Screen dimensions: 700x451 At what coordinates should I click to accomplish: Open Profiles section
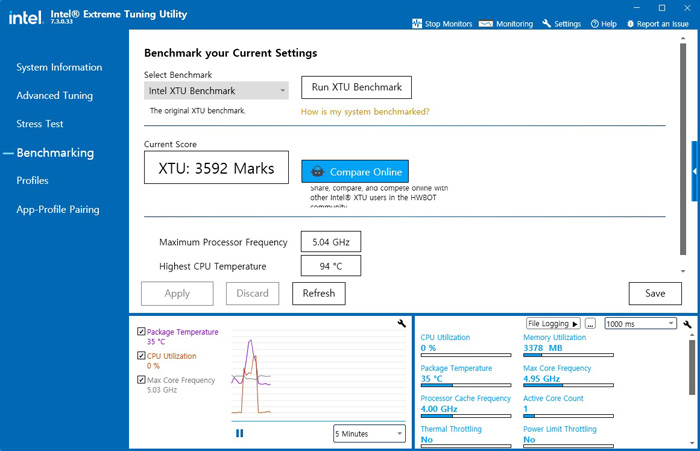pyautogui.click(x=32, y=181)
